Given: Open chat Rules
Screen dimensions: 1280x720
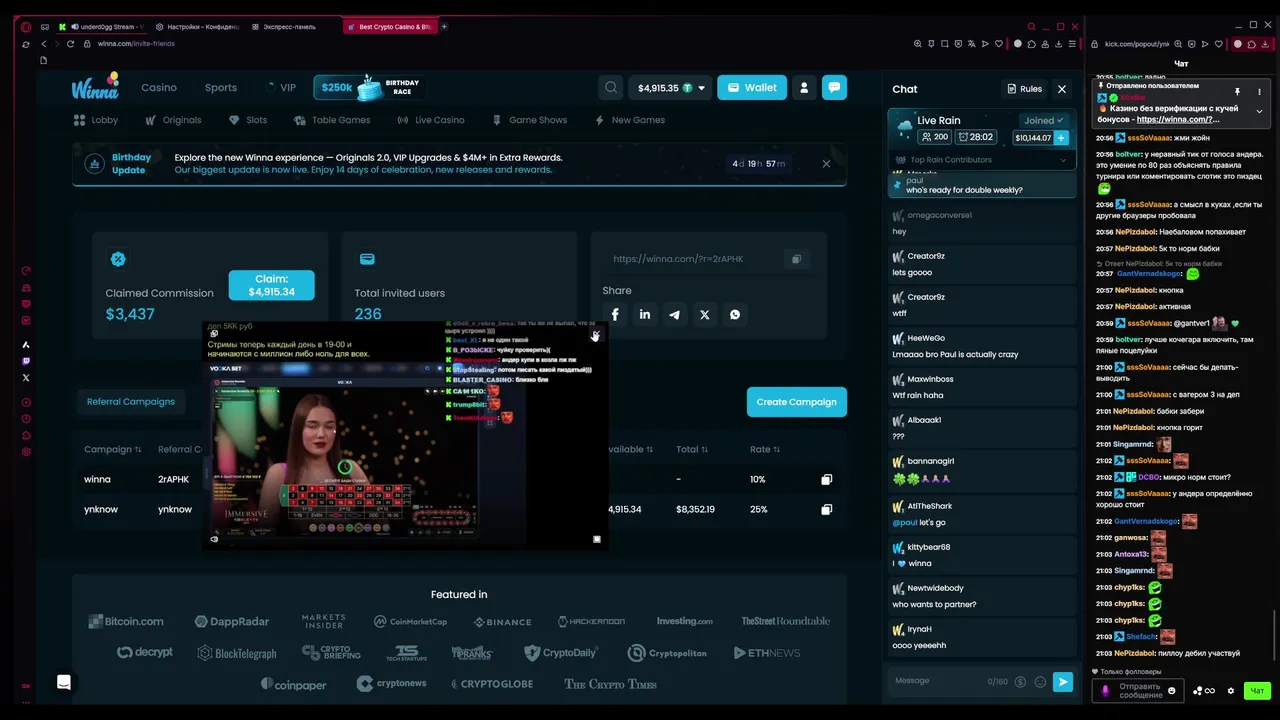Looking at the screenshot, I should click(x=1024, y=89).
